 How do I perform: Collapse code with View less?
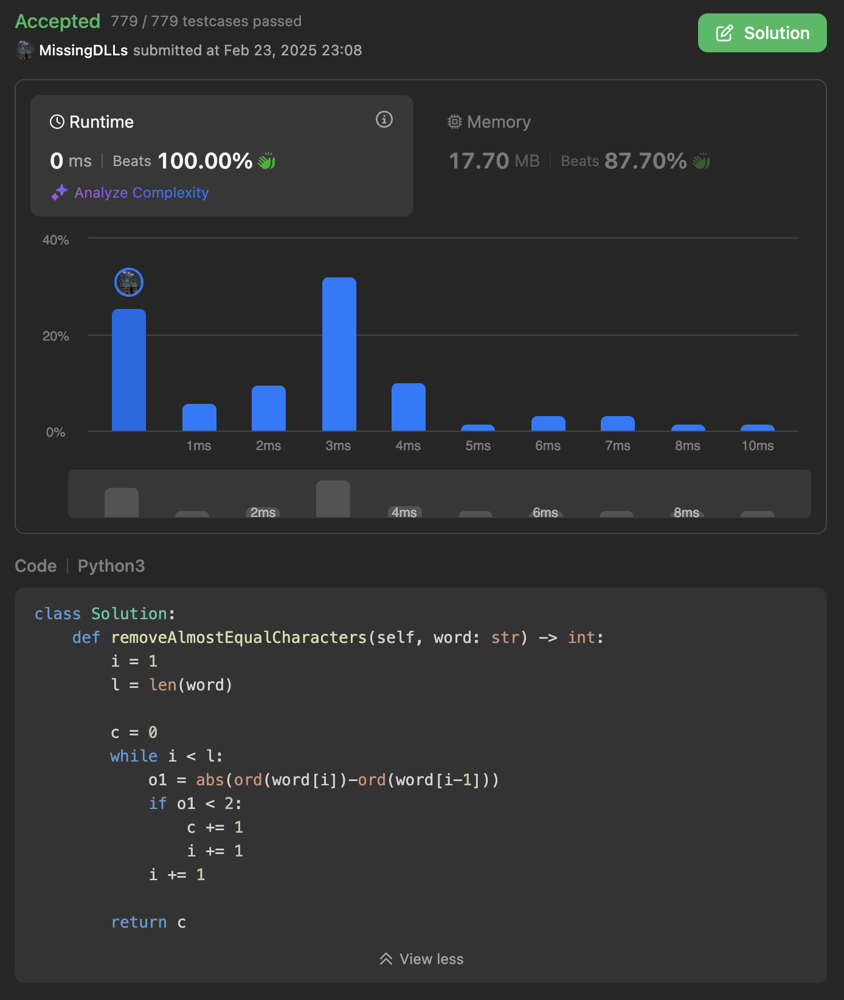[421, 959]
